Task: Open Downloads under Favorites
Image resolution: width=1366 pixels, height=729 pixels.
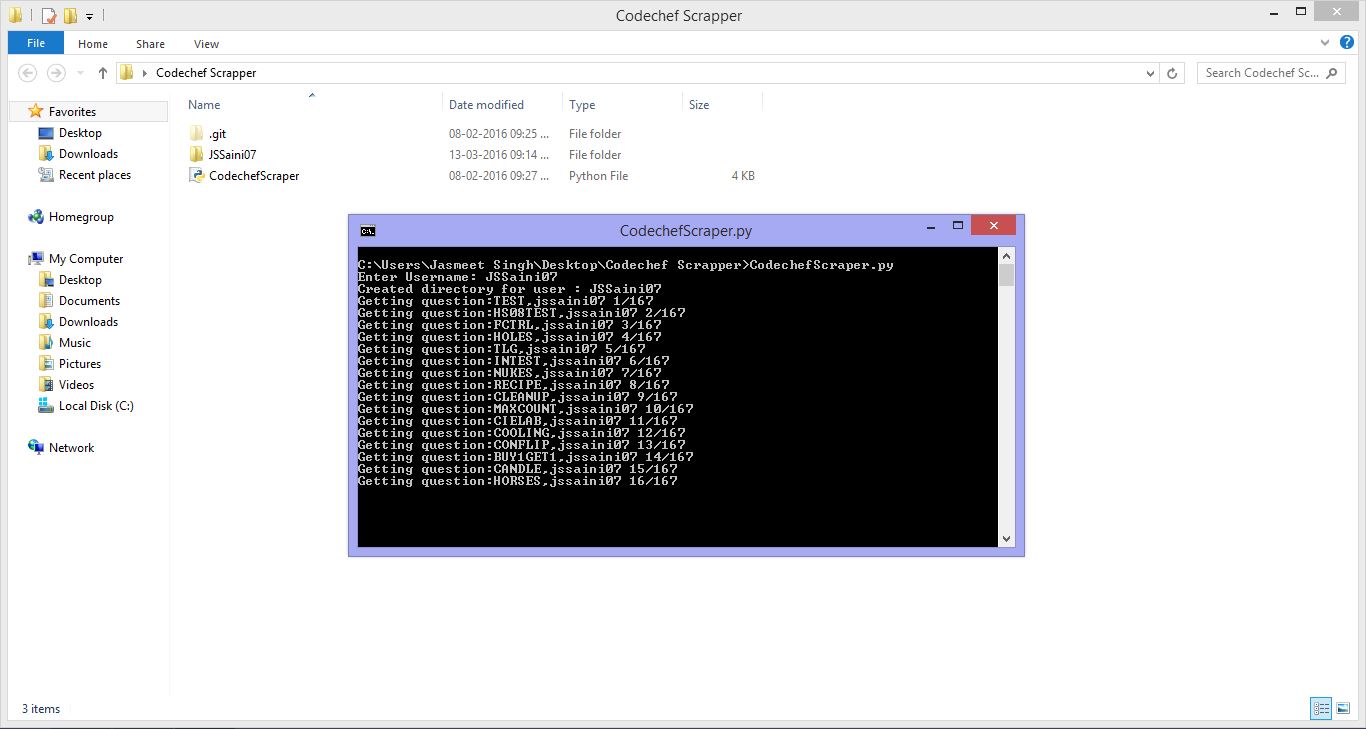Action: pyautogui.click(x=88, y=154)
